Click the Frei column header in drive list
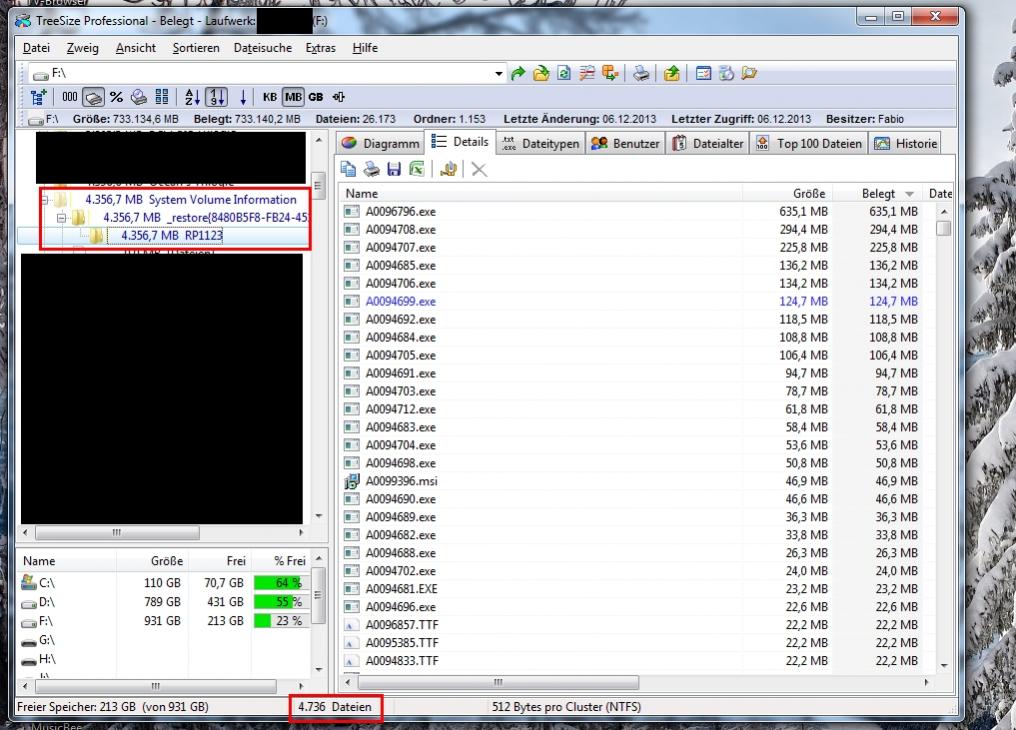Image resolution: width=1016 pixels, height=730 pixels. pyautogui.click(x=218, y=561)
